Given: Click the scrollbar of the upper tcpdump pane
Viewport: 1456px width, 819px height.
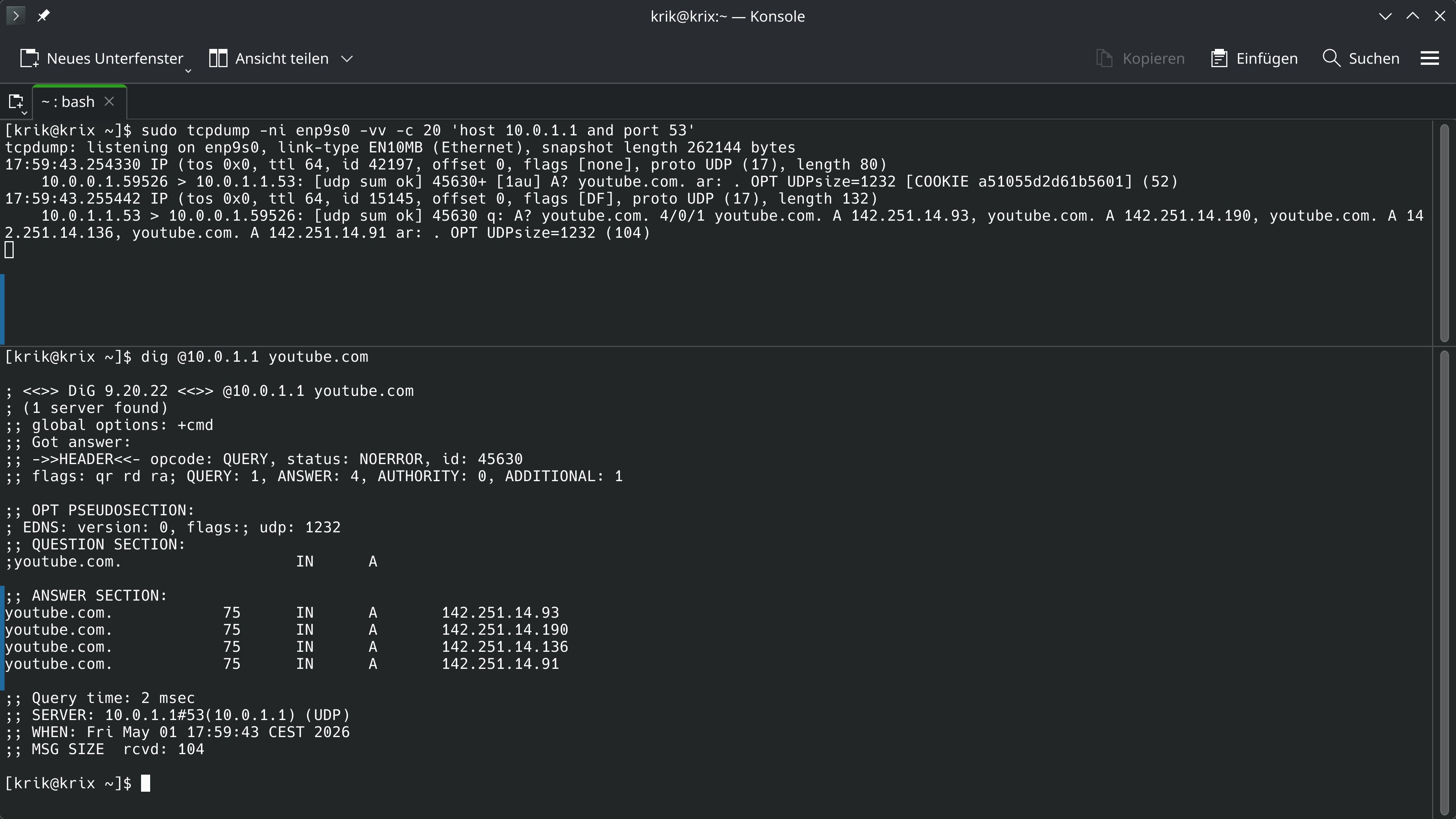Looking at the screenshot, I should pyautogui.click(x=1444, y=233).
